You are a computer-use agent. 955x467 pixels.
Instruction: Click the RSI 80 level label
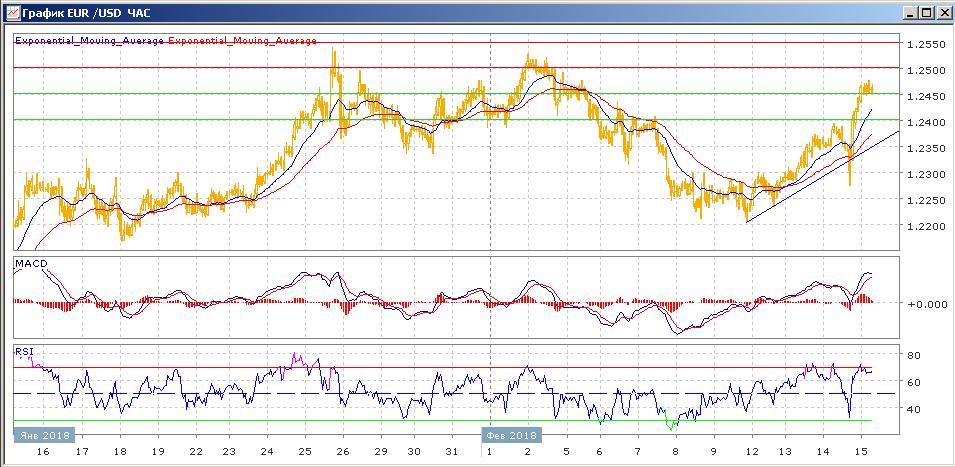tap(913, 355)
